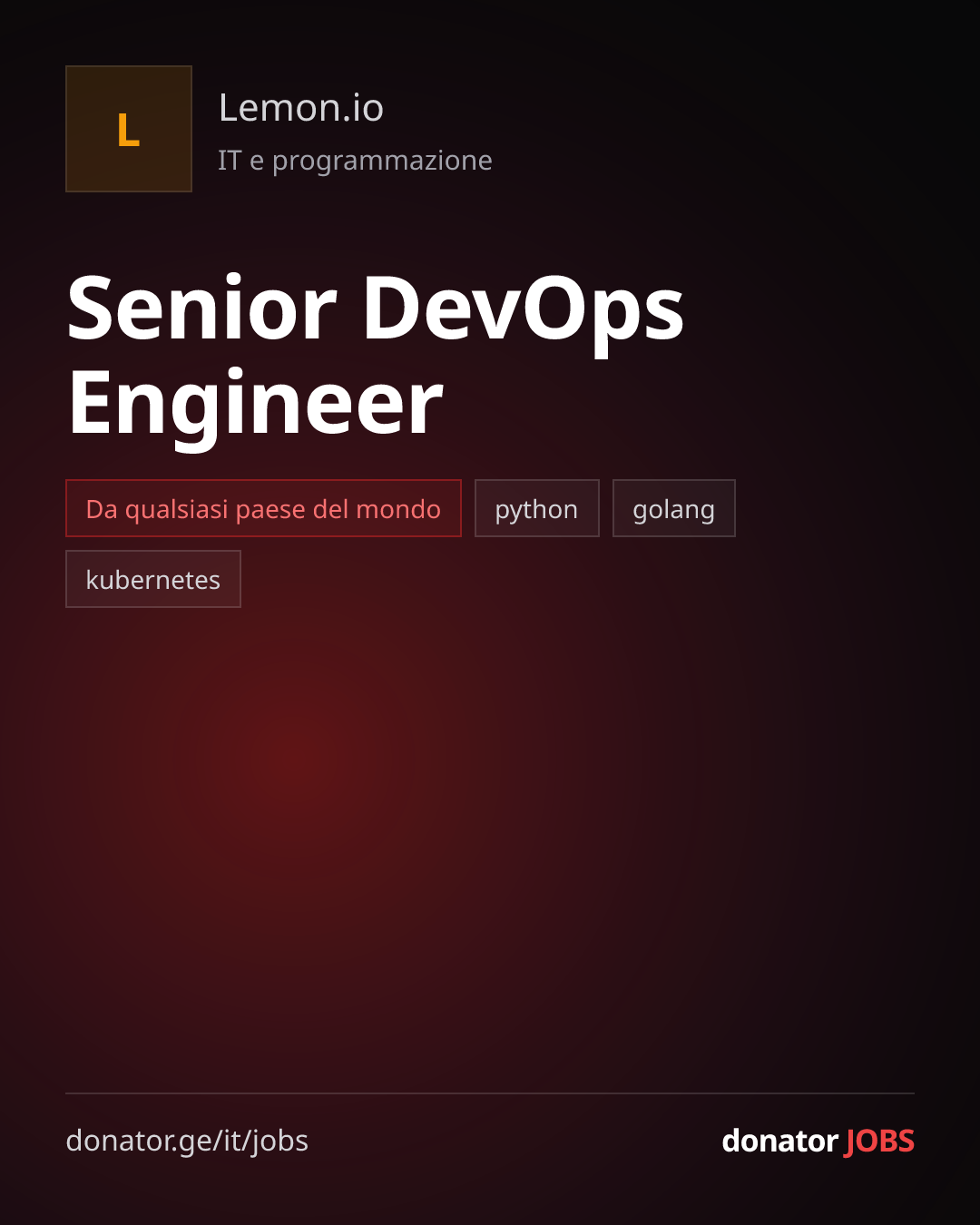The image size is (980, 1225).
Task: Click the word programmazione under the company name
Action: point(382,162)
